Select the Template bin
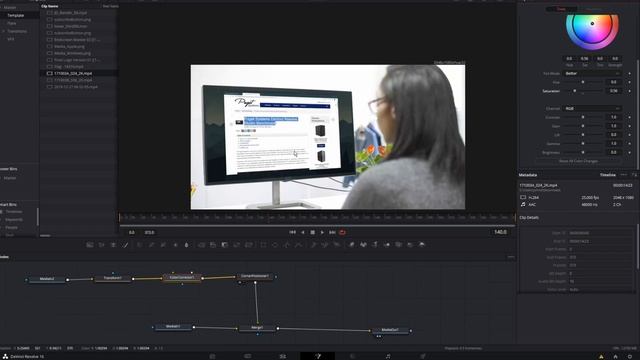This screenshot has width=640, height=360. pyautogui.click(x=16, y=16)
